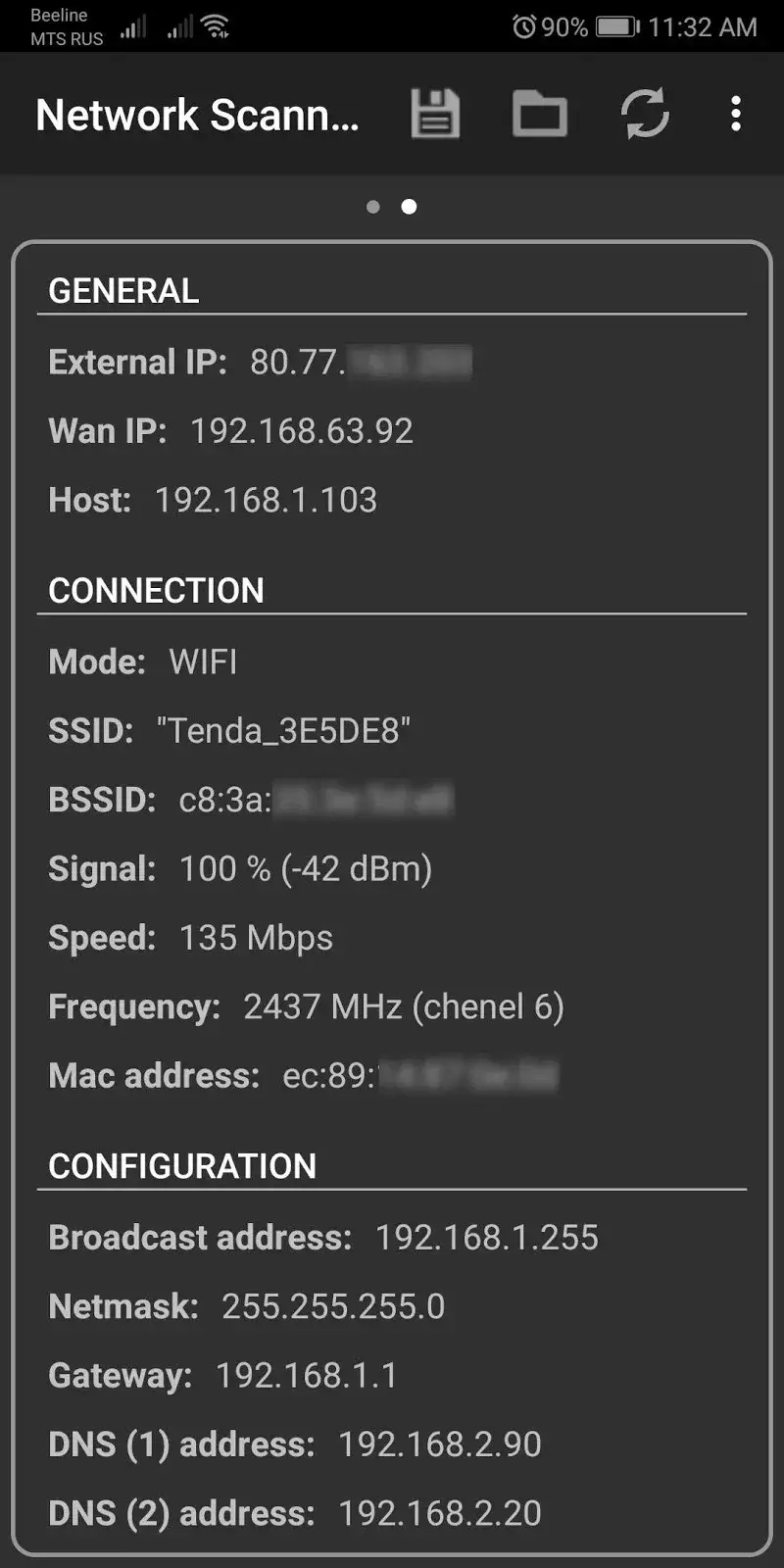Select the second page indicator dot
Image resolution: width=784 pixels, height=1568 pixels.
tap(410, 207)
